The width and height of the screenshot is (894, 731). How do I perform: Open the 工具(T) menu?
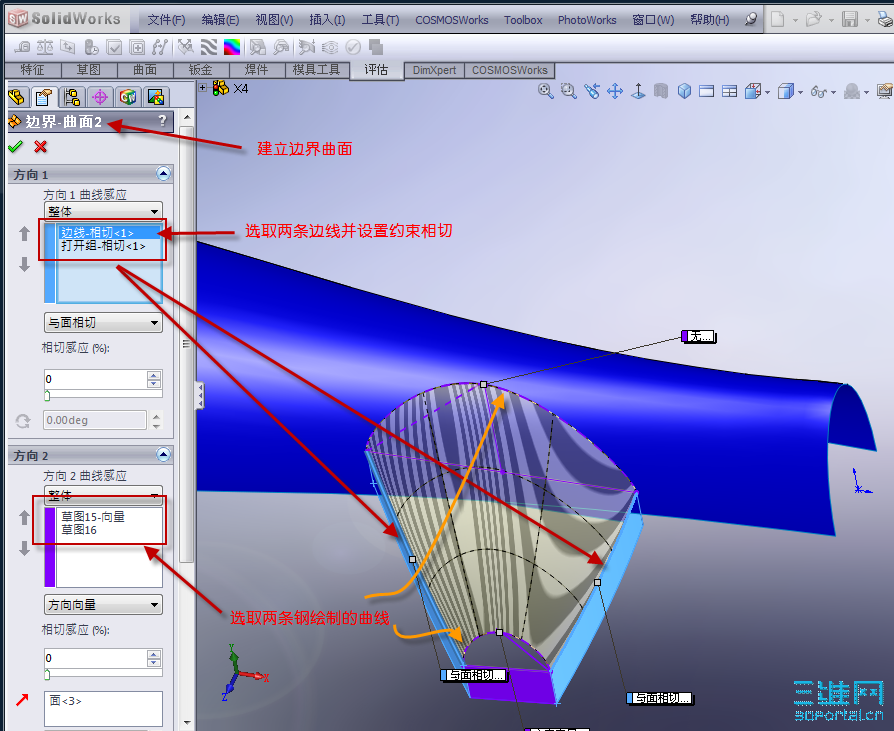(x=380, y=20)
